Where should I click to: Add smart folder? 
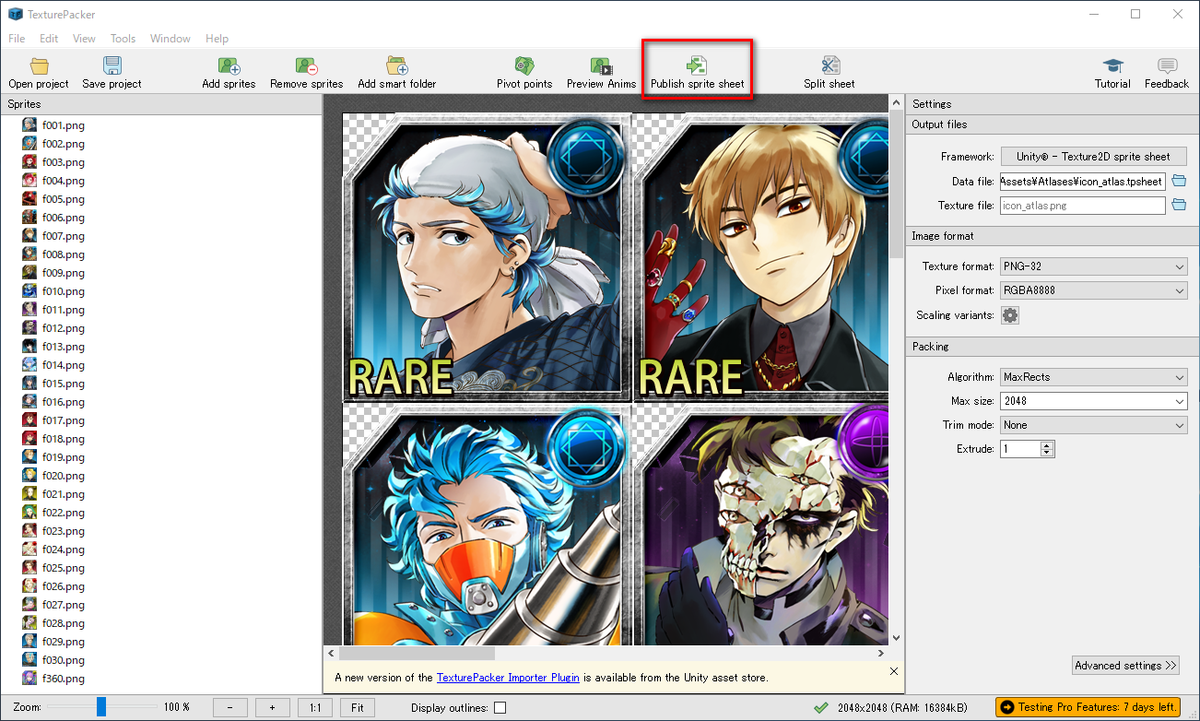(x=397, y=73)
